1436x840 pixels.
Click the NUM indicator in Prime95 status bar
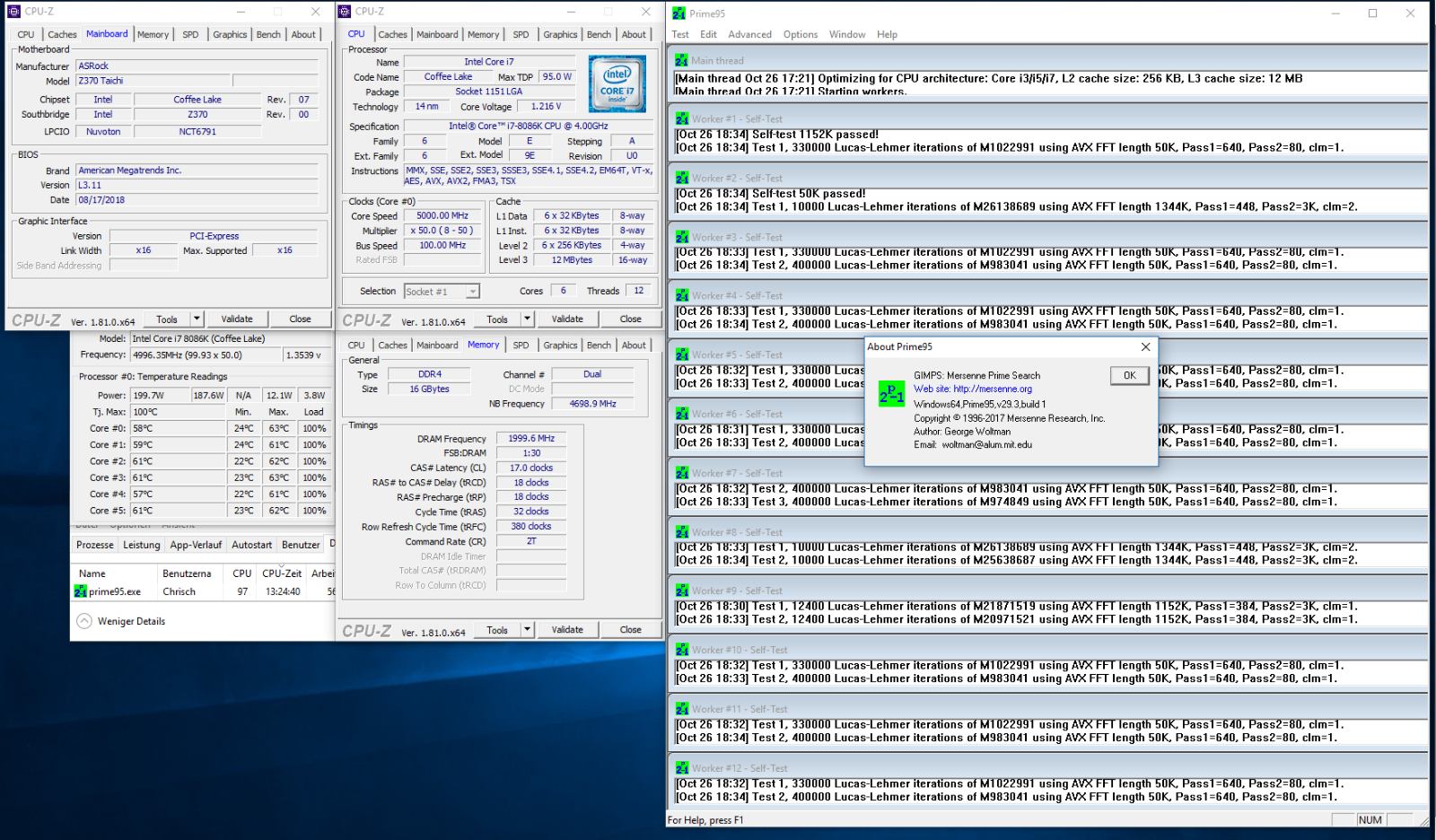[x=1370, y=820]
